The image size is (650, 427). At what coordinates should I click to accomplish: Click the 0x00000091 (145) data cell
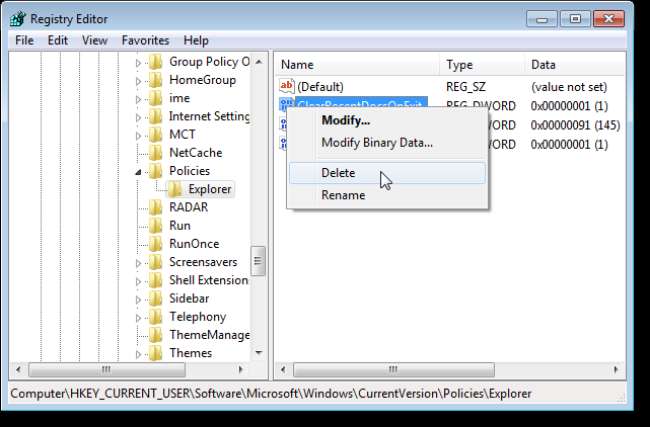pyautogui.click(x=575, y=125)
